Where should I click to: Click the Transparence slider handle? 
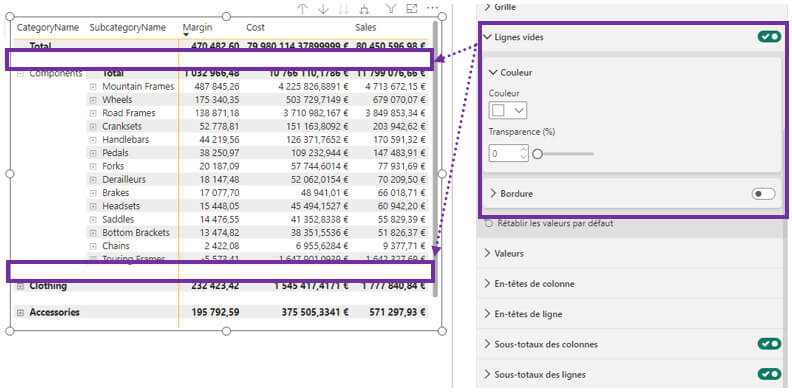point(537,154)
